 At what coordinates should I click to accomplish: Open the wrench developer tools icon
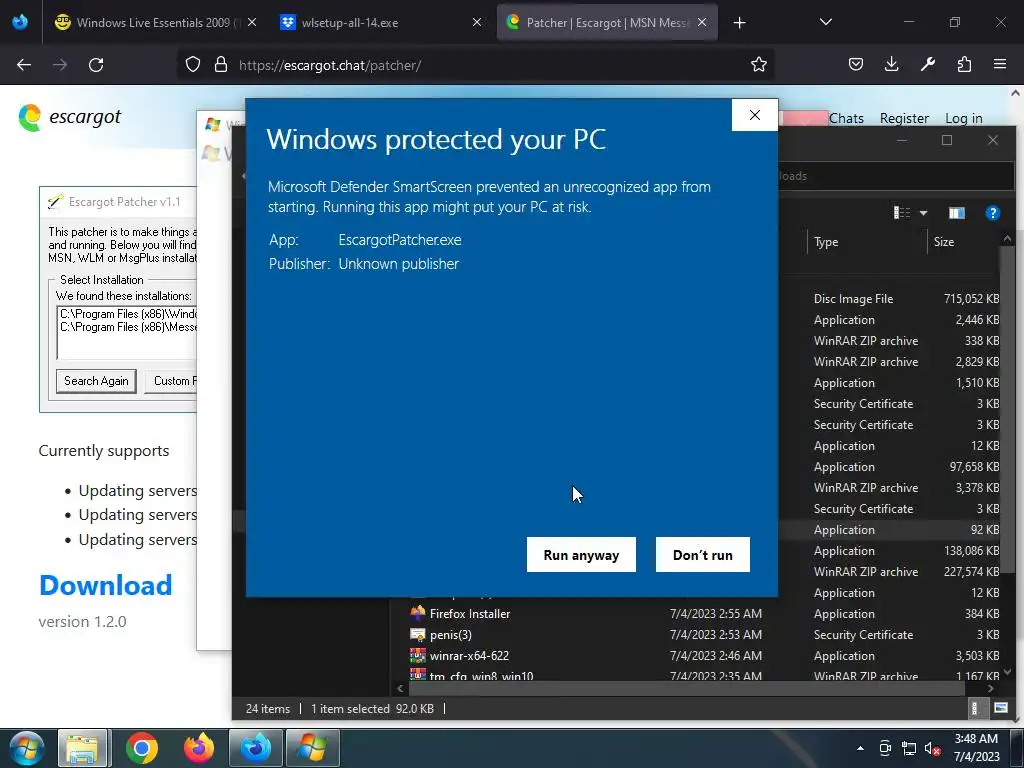pos(927,64)
